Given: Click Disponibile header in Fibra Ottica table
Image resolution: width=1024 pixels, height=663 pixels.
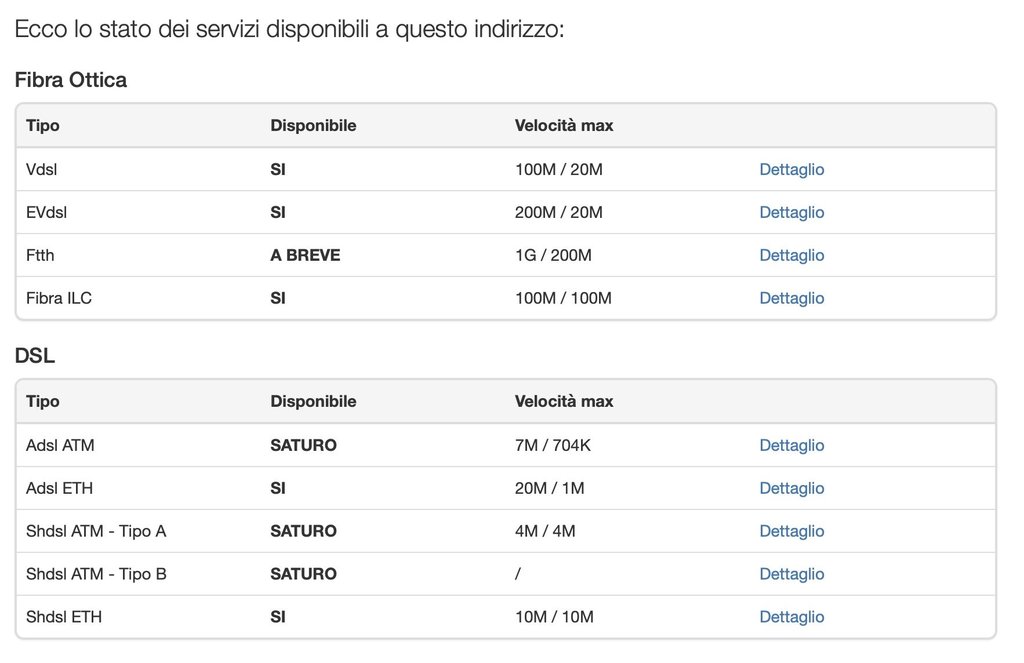Looking at the screenshot, I should tap(313, 125).
